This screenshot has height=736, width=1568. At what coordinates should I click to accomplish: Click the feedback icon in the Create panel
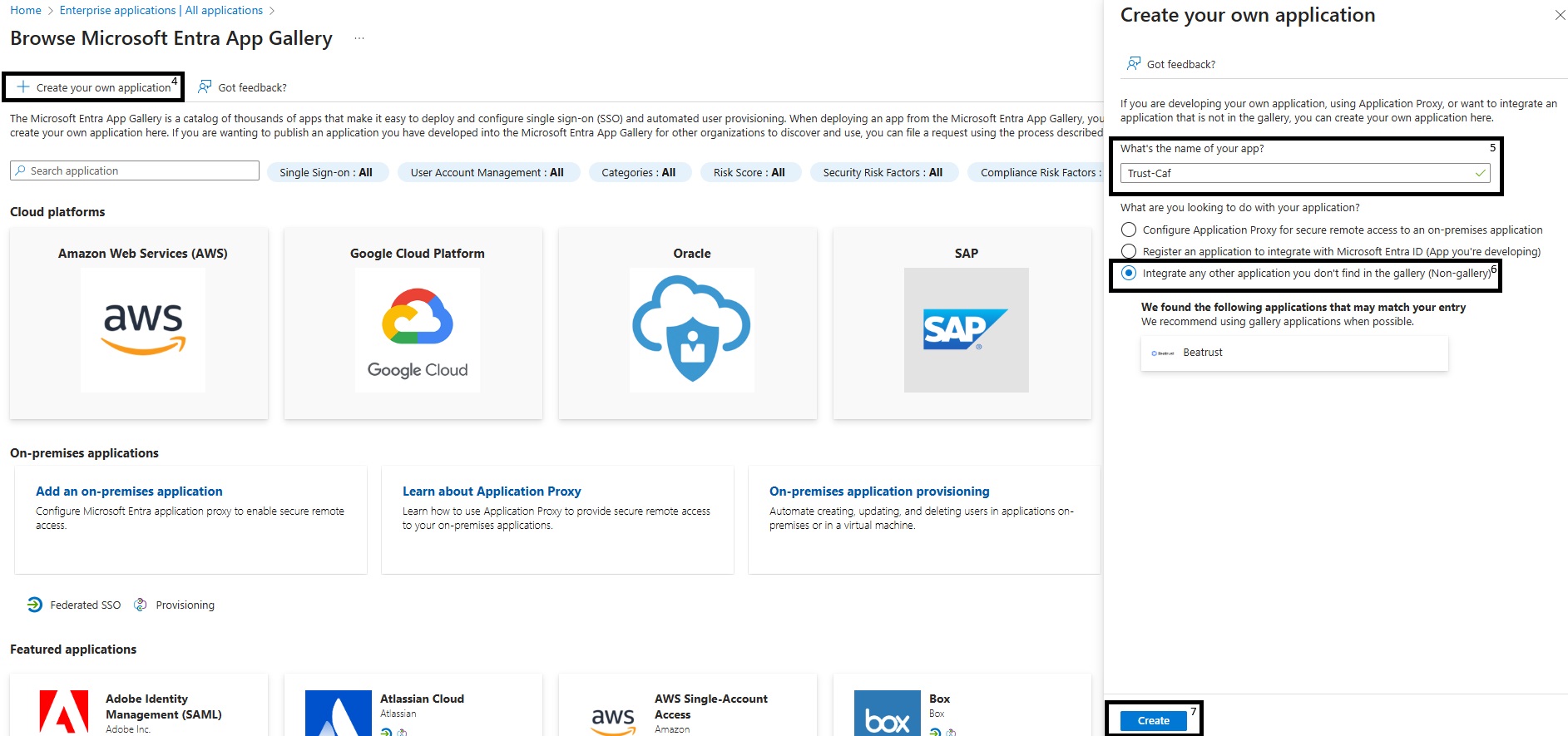tap(1133, 64)
